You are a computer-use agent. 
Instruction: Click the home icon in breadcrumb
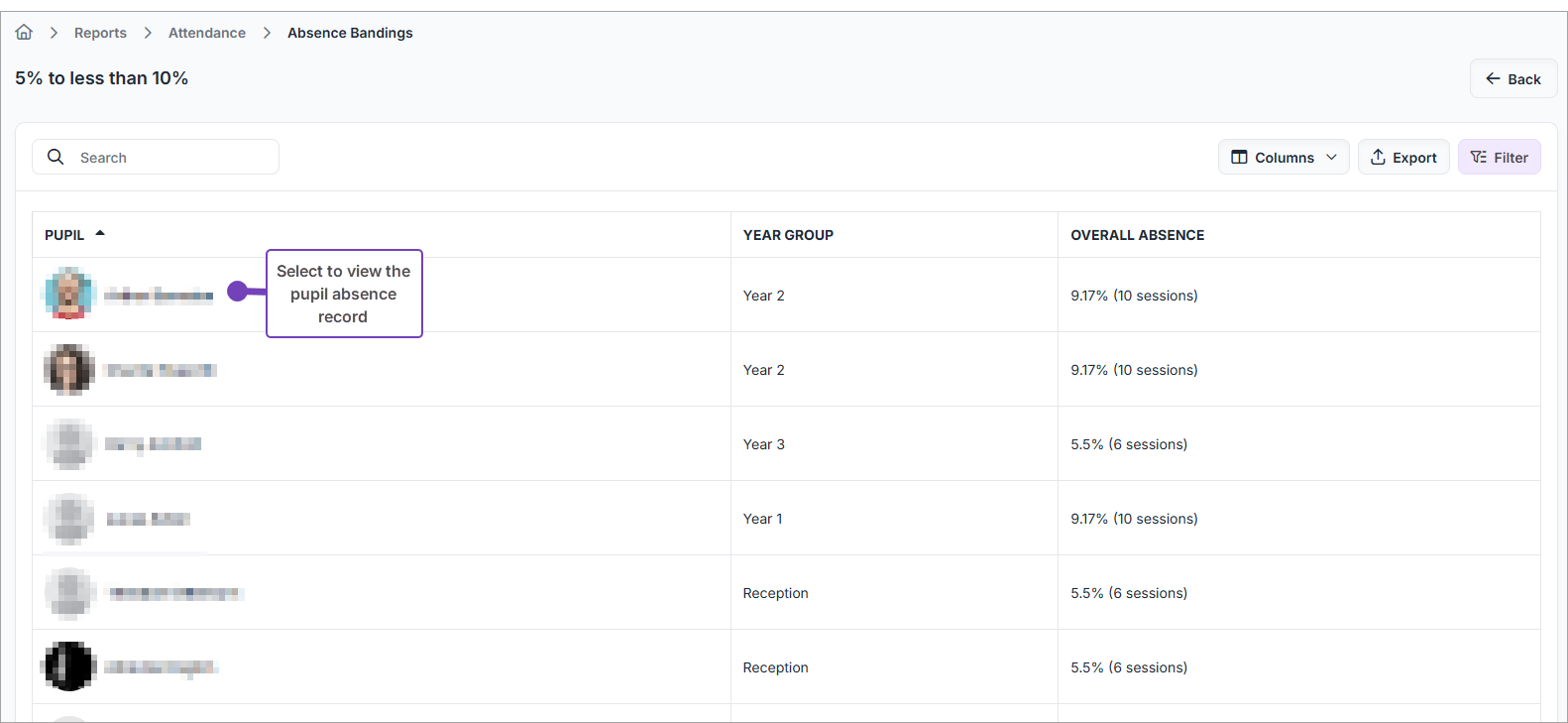pos(24,33)
